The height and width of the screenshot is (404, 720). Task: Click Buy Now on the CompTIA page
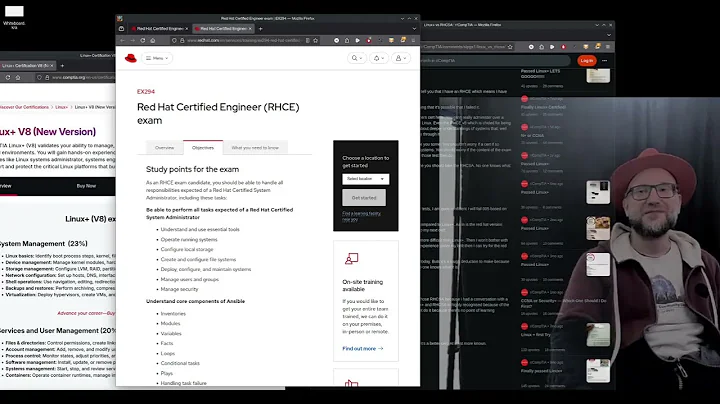(86, 186)
